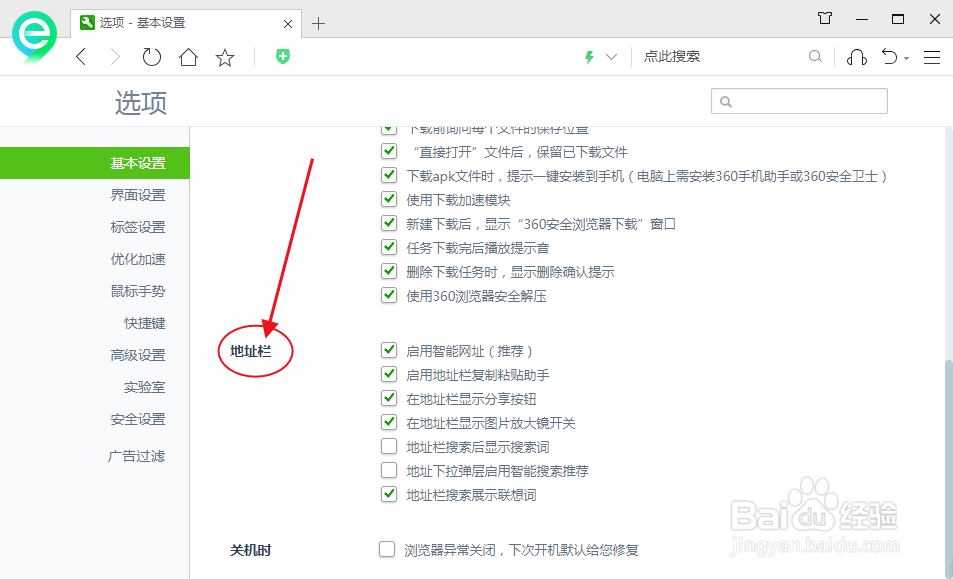The image size is (953, 579).
Task: Click the bookmark star icon
Action: pyautogui.click(x=224, y=57)
